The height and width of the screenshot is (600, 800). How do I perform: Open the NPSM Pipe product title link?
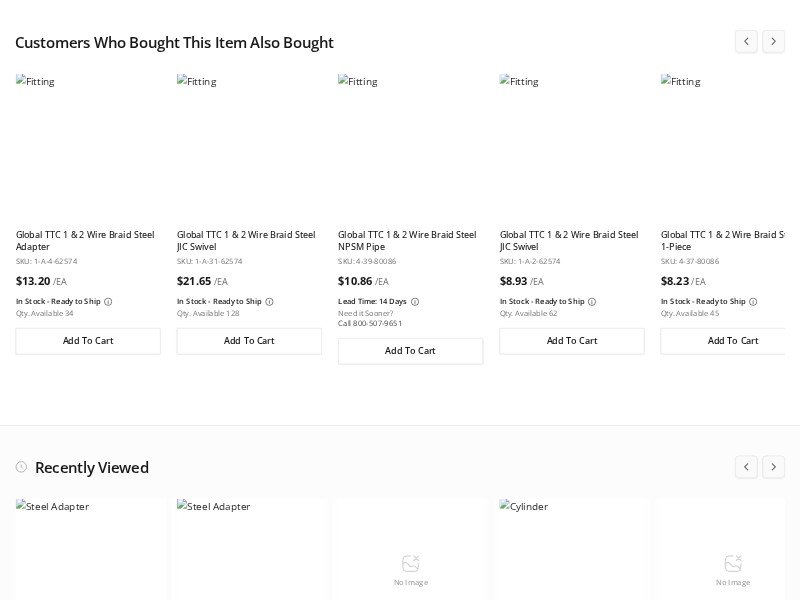tap(407, 241)
